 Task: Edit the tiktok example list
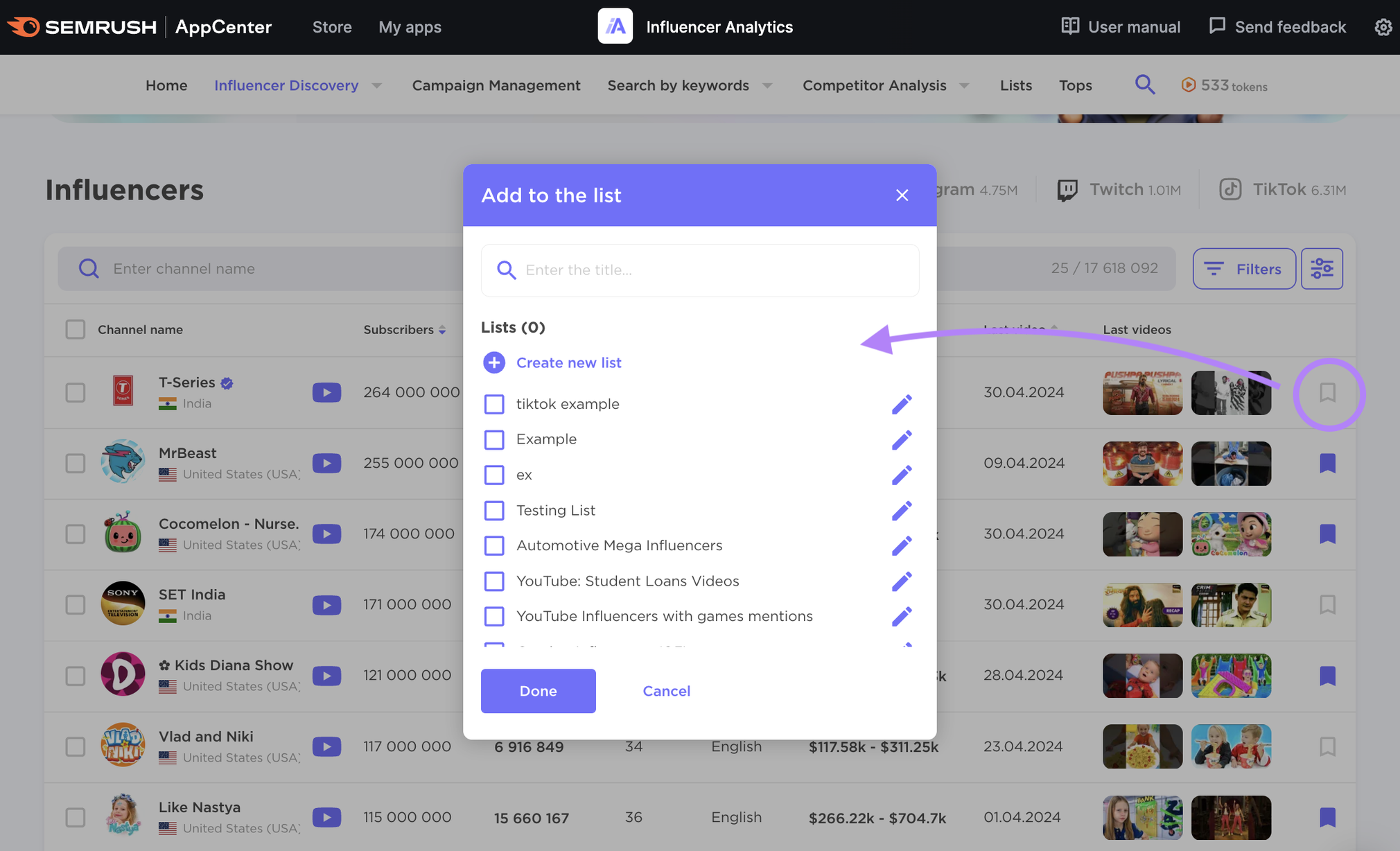(902, 404)
